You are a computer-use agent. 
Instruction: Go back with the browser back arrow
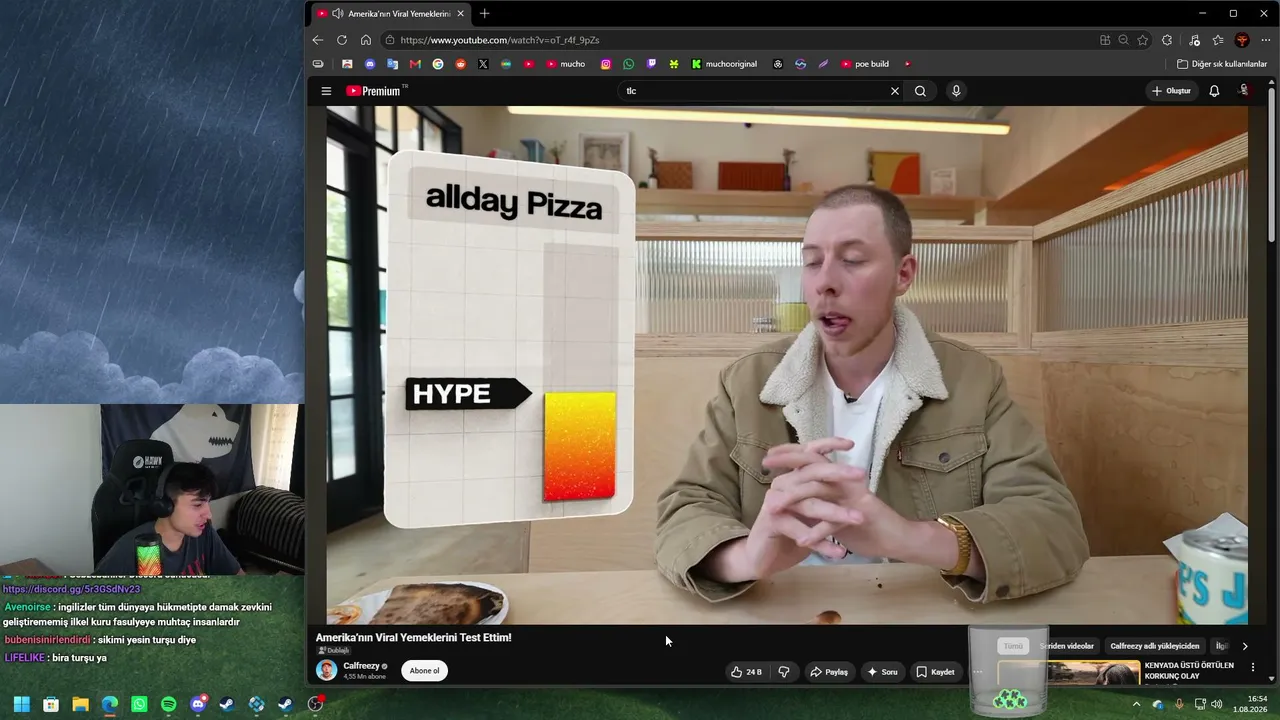tap(317, 40)
